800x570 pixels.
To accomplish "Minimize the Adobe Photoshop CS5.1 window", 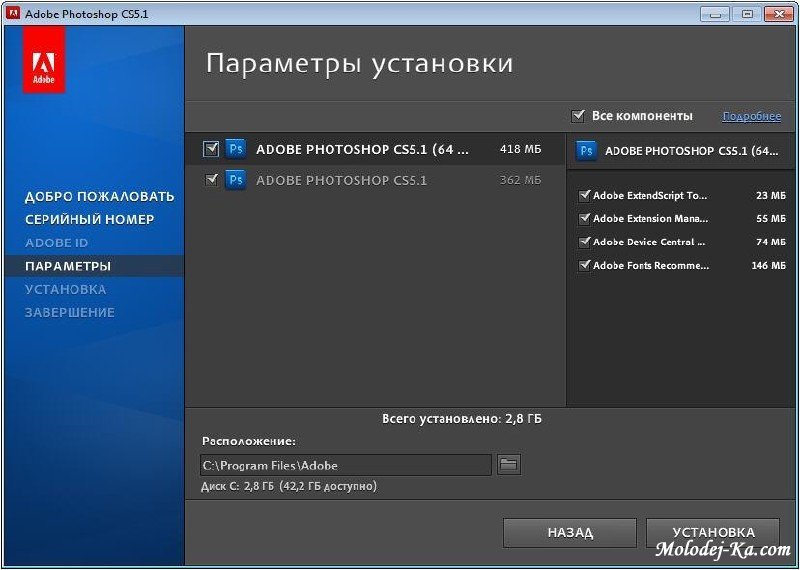I will click(x=715, y=14).
